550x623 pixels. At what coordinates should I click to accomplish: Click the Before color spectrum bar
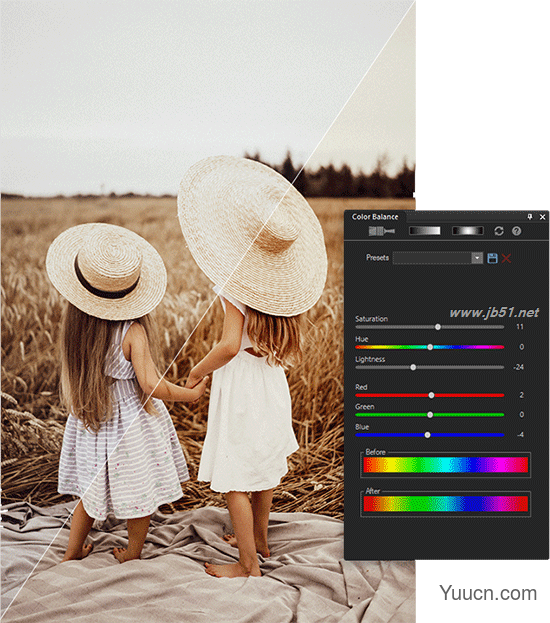coord(445,464)
